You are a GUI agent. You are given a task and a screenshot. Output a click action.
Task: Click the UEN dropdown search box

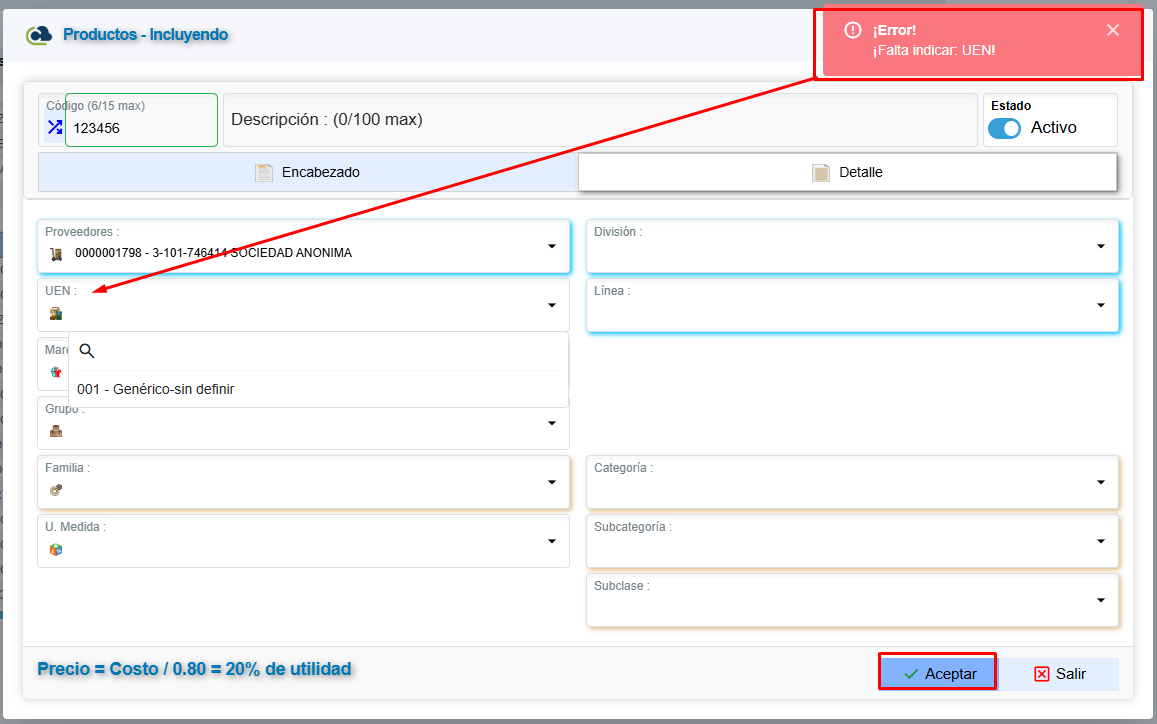318,351
